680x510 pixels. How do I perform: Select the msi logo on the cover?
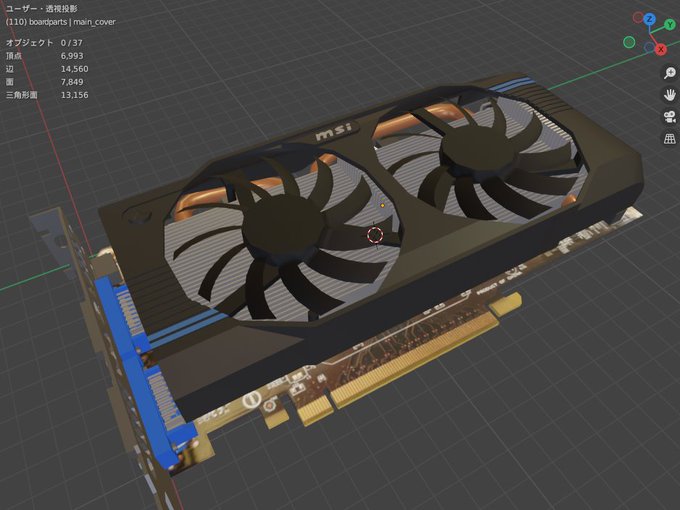click(334, 131)
